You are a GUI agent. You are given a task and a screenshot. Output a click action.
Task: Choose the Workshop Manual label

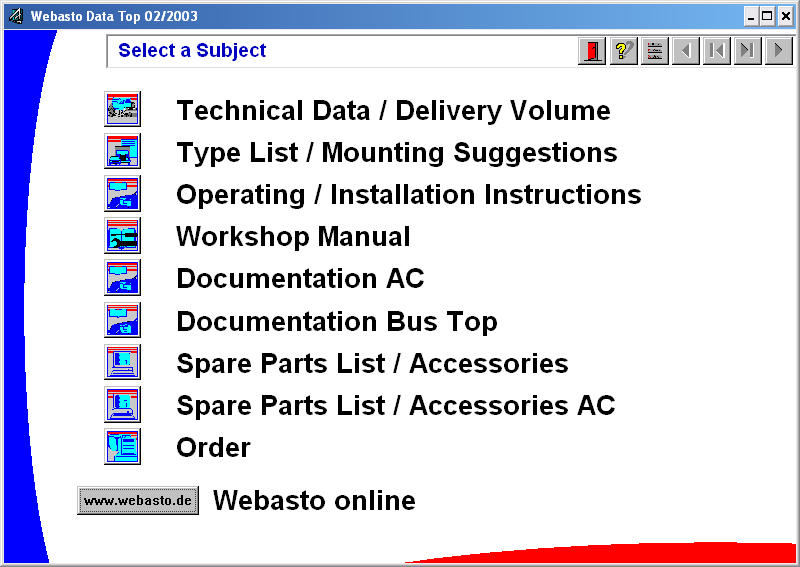293,237
